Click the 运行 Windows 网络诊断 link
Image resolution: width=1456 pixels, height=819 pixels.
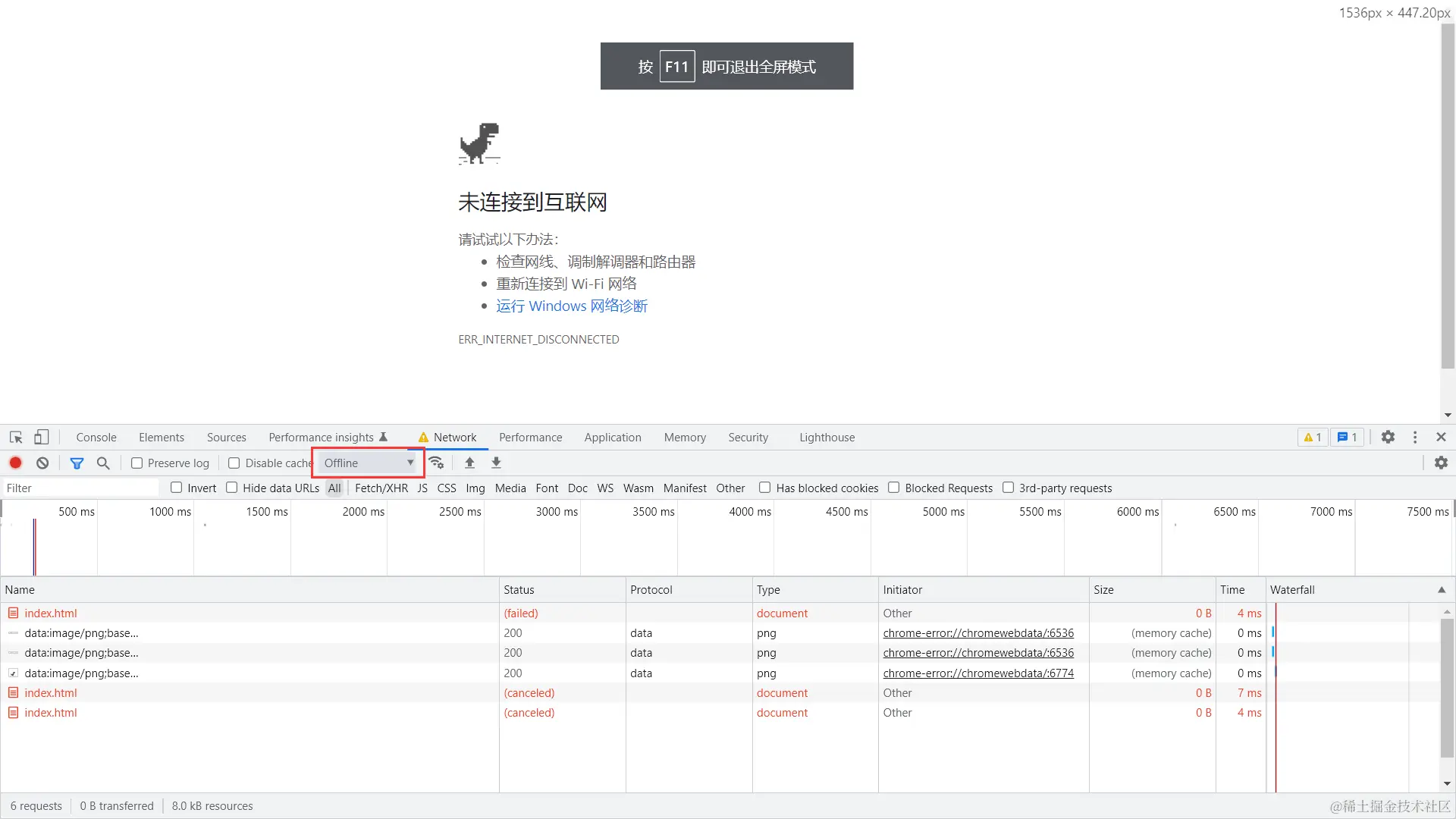(x=572, y=306)
